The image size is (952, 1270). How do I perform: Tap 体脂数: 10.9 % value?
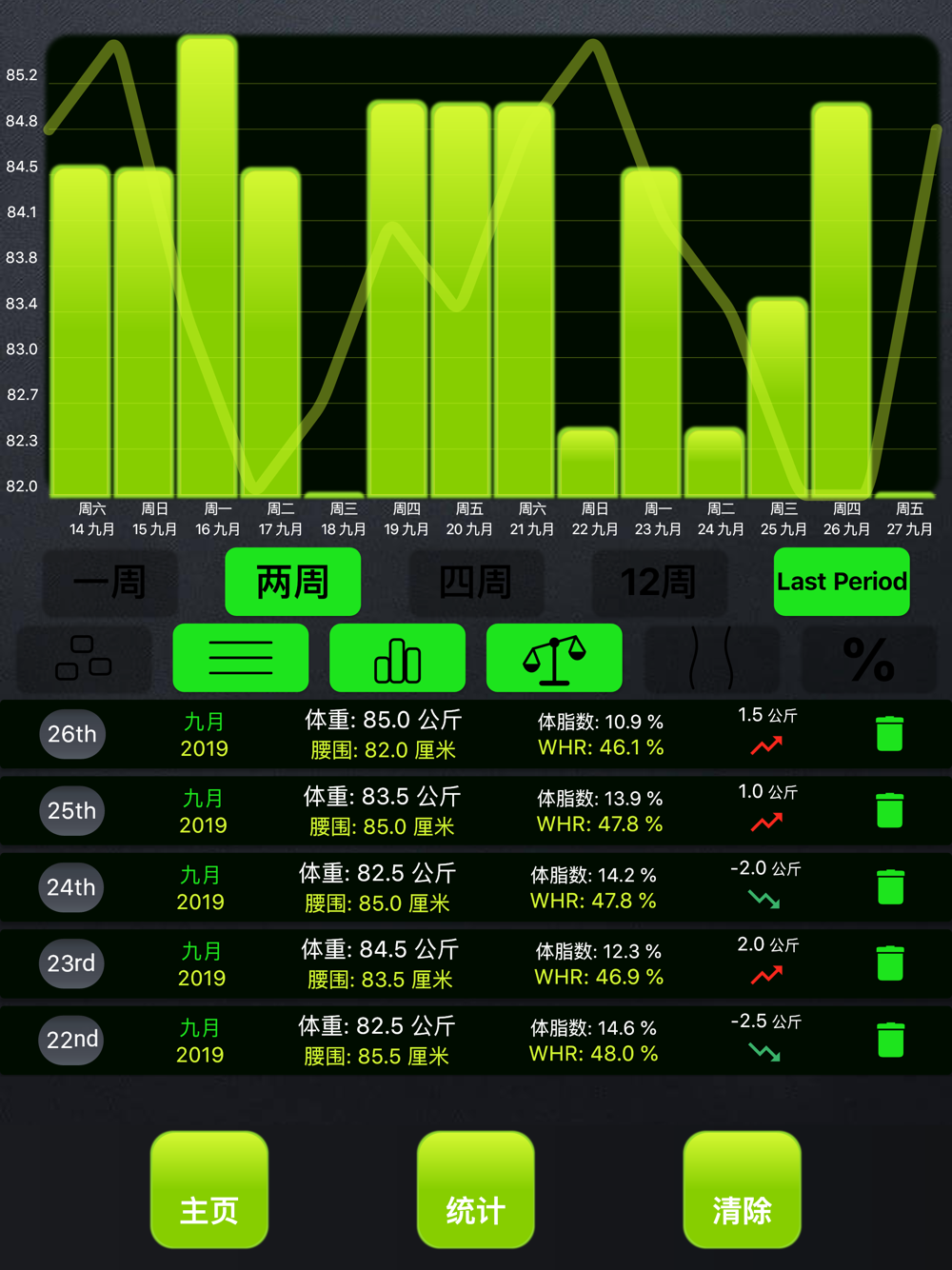click(x=601, y=723)
